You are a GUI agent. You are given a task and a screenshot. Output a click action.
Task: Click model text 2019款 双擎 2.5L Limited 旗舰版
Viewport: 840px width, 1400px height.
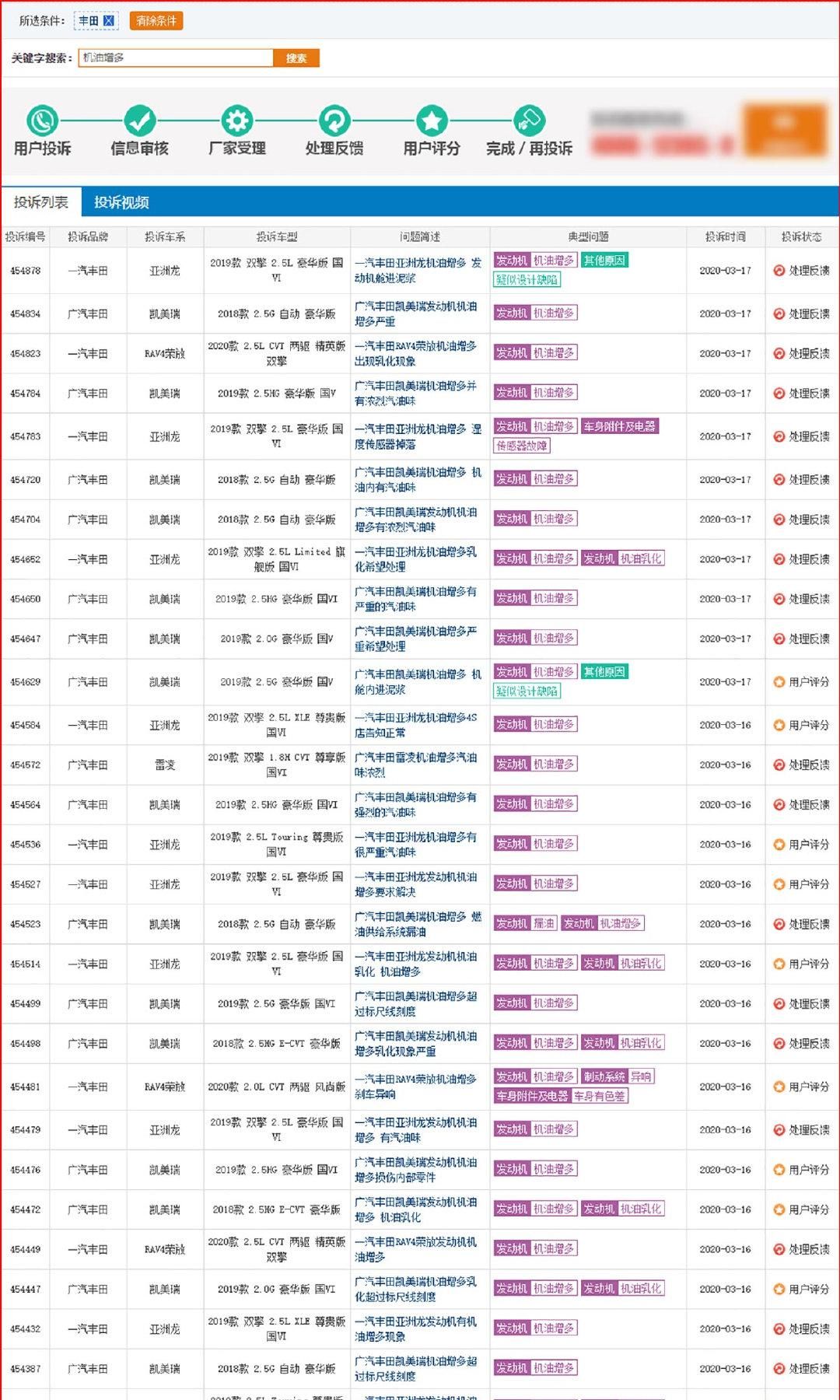pyautogui.click(x=277, y=559)
